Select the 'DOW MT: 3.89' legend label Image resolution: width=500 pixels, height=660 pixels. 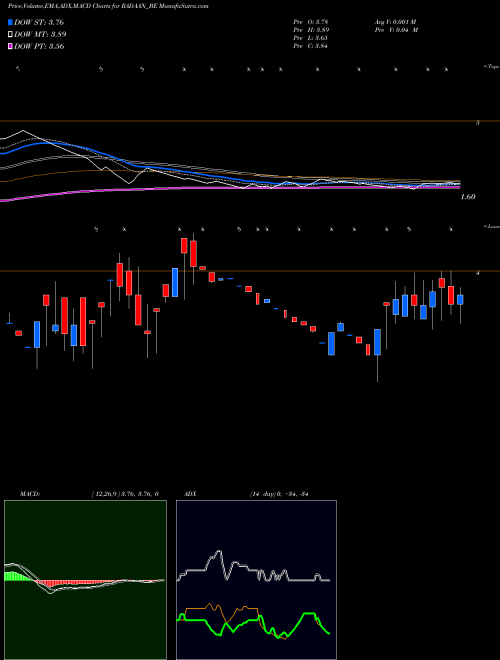click(40, 35)
